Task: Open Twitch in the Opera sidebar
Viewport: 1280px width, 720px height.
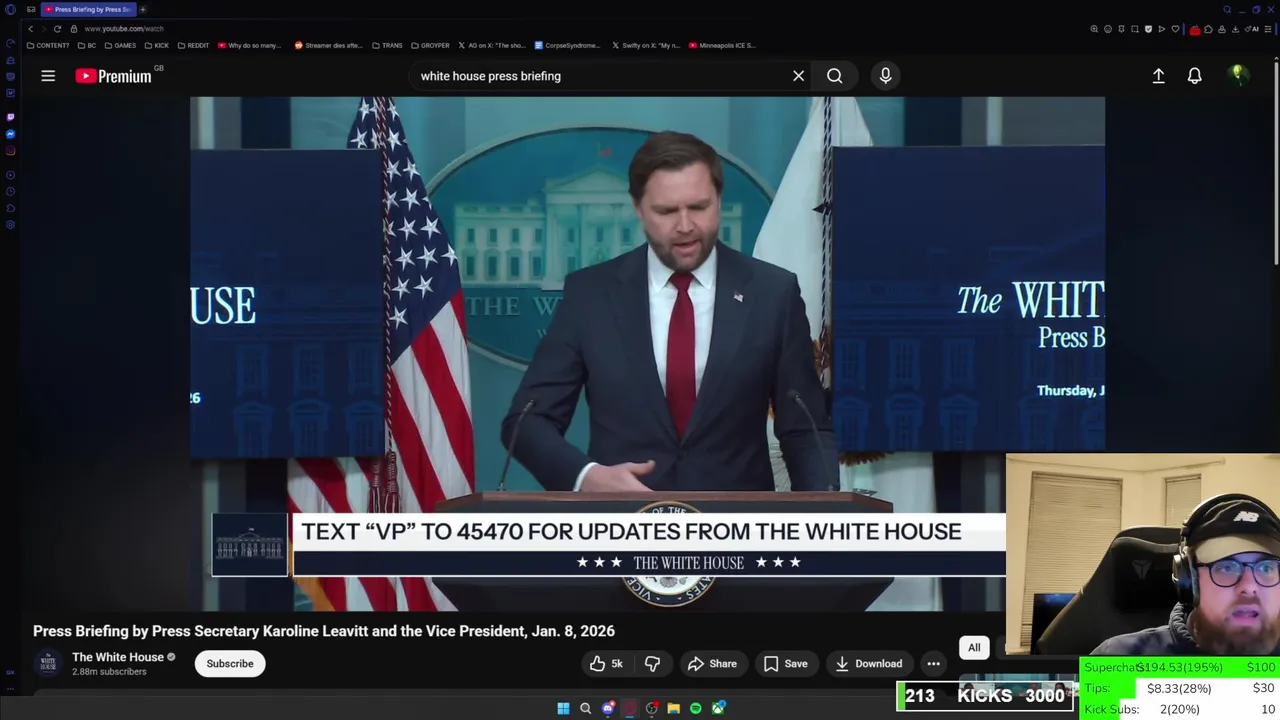Action: tap(10, 117)
